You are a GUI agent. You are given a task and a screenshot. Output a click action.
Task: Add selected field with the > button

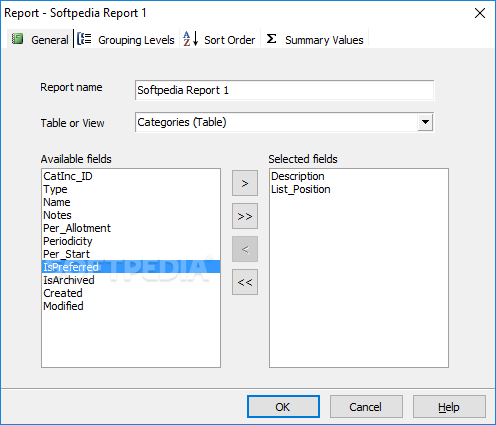(x=245, y=183)
